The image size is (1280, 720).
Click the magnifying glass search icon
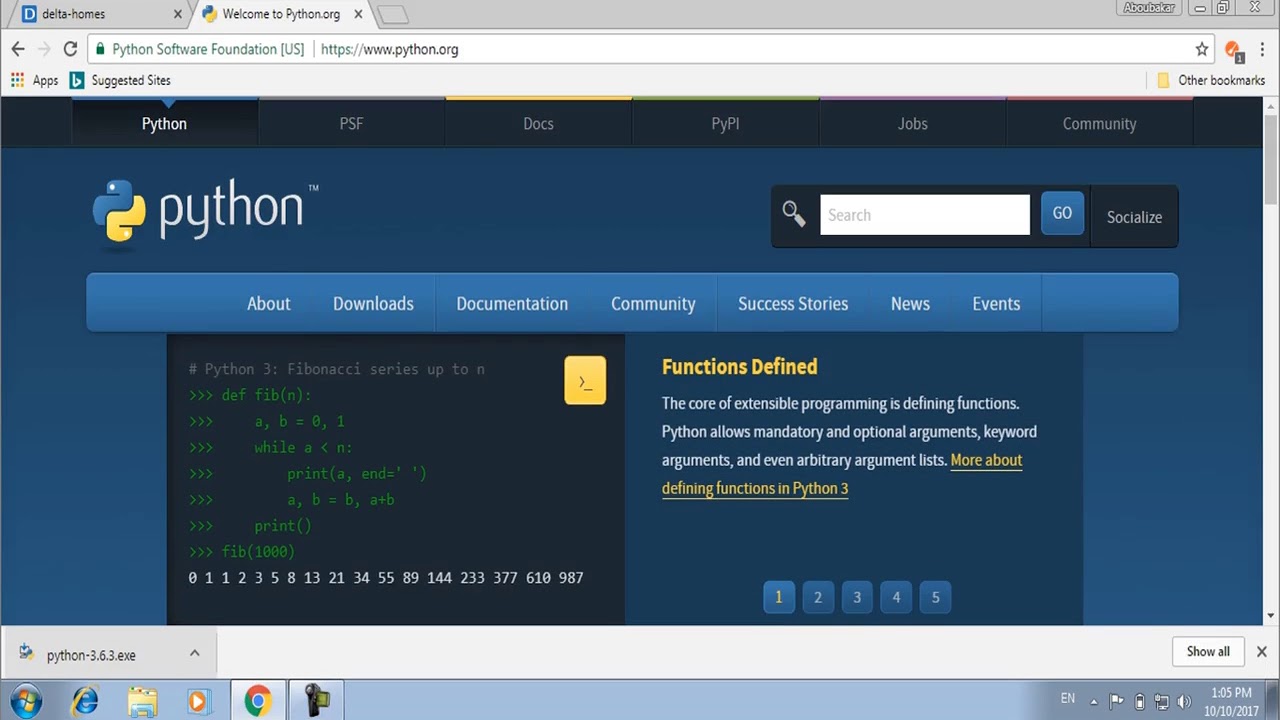coord(794,214)
